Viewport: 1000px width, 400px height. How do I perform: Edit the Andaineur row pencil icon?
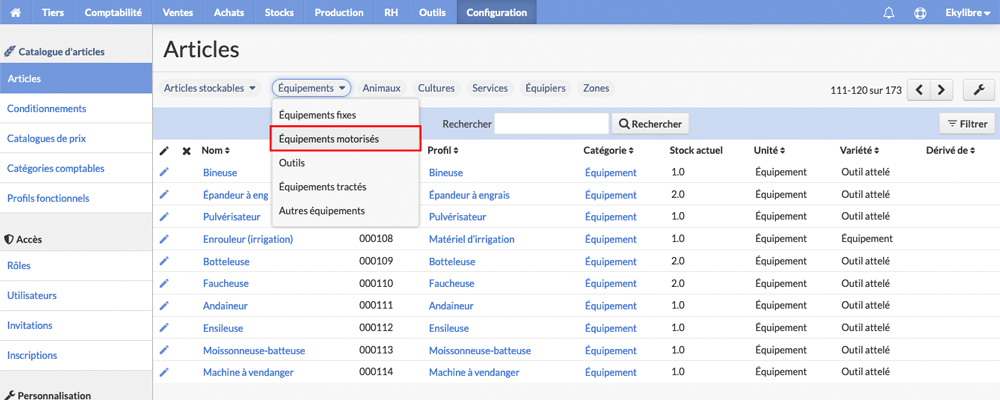point(164,306)
